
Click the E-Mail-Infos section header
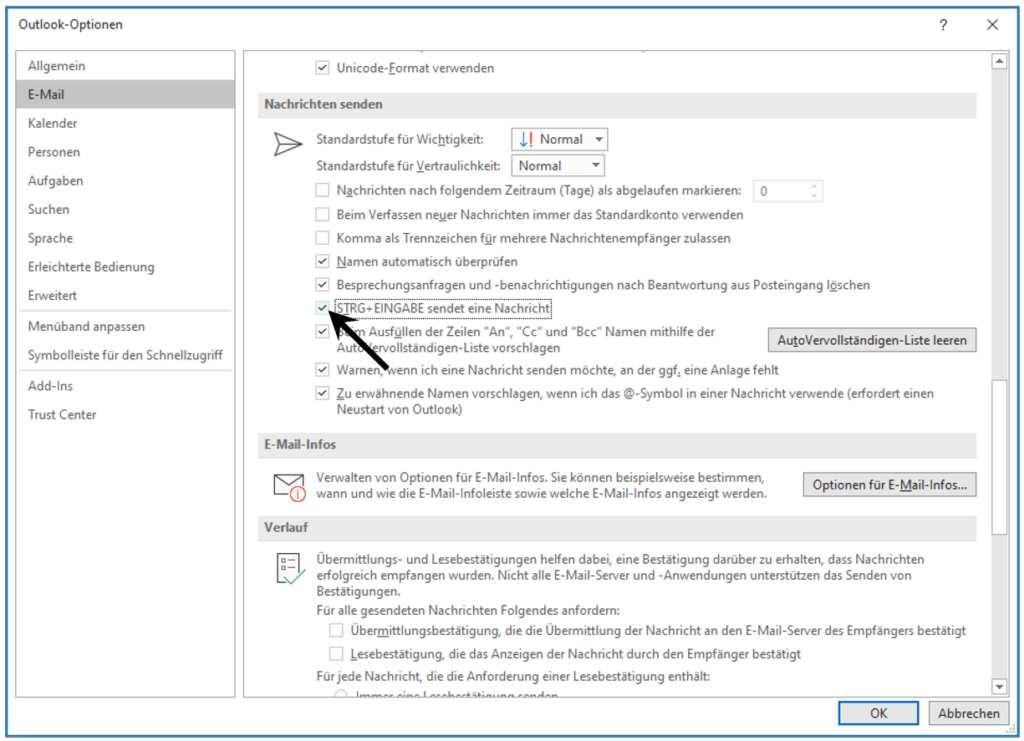click(617, 445)
